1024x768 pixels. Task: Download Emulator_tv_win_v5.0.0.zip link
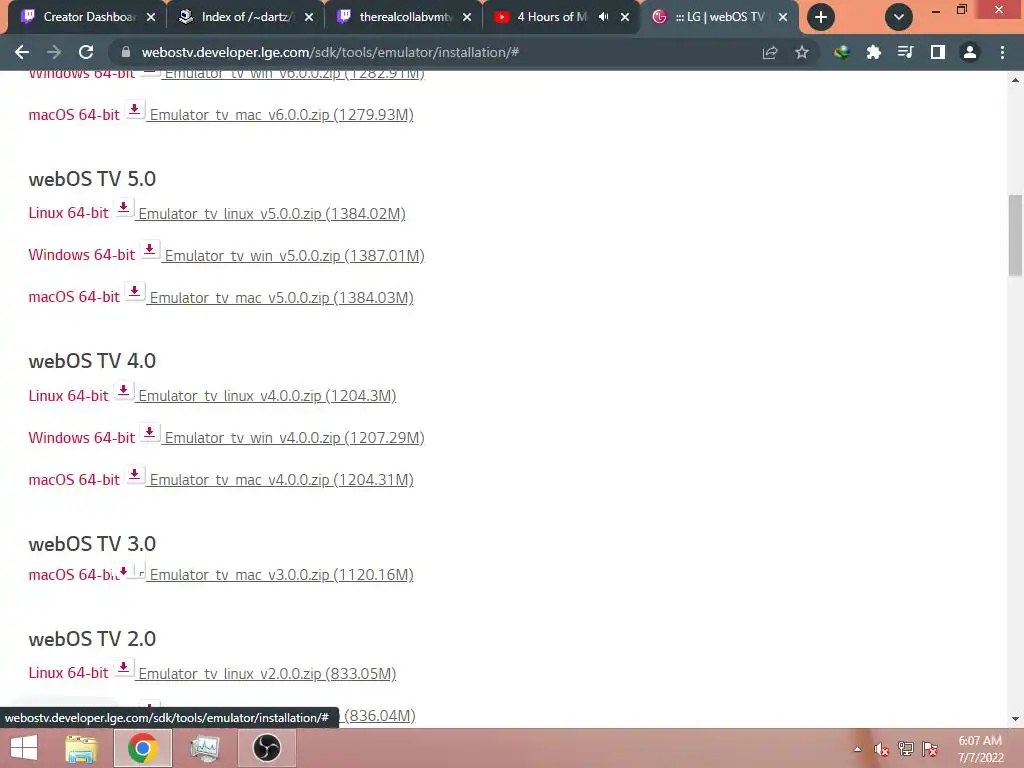pos(295,256)
